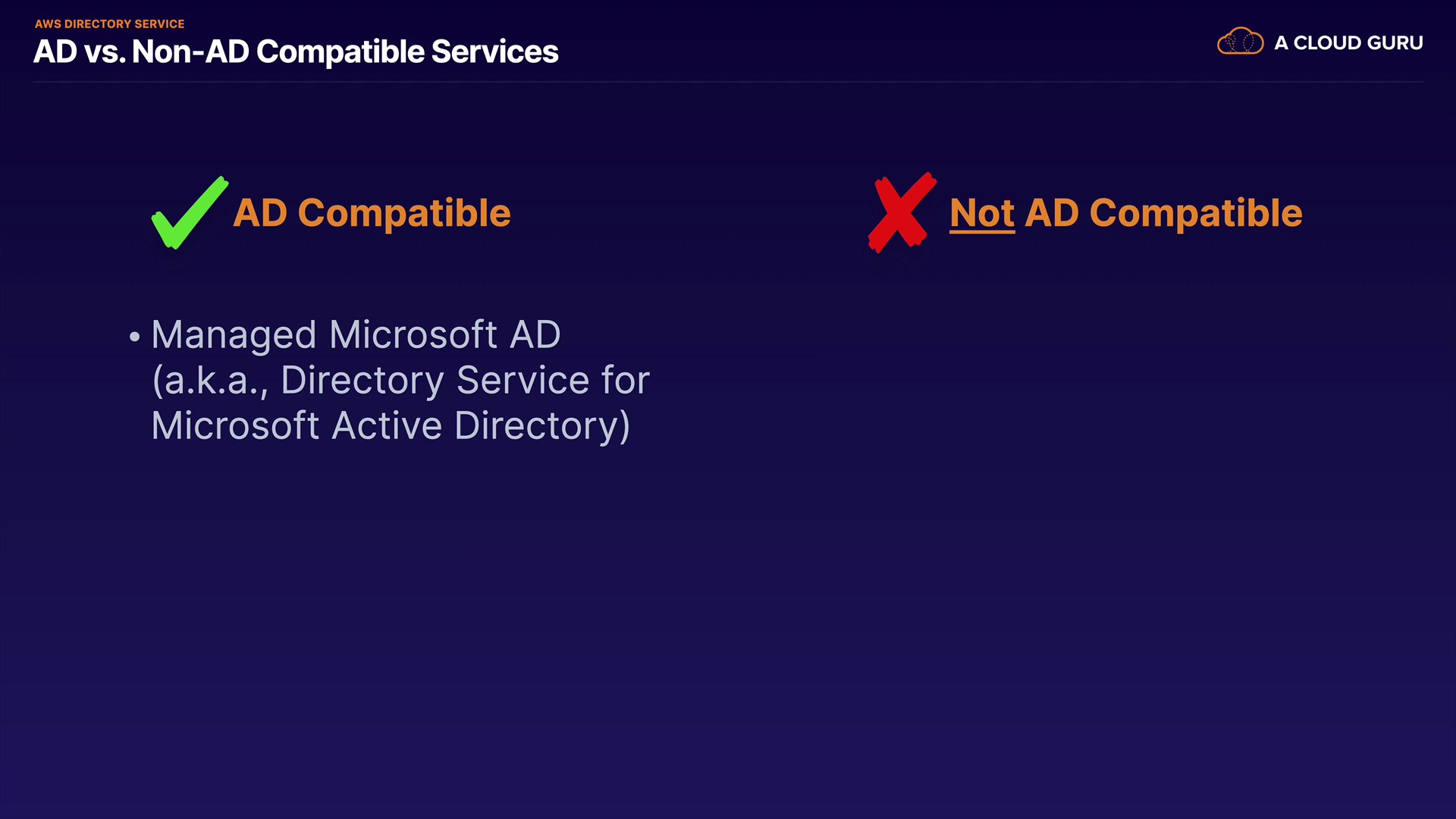Click the heading beside the green checkmark
Viewport: 1456px width, 819px height.
coord(372,213)
